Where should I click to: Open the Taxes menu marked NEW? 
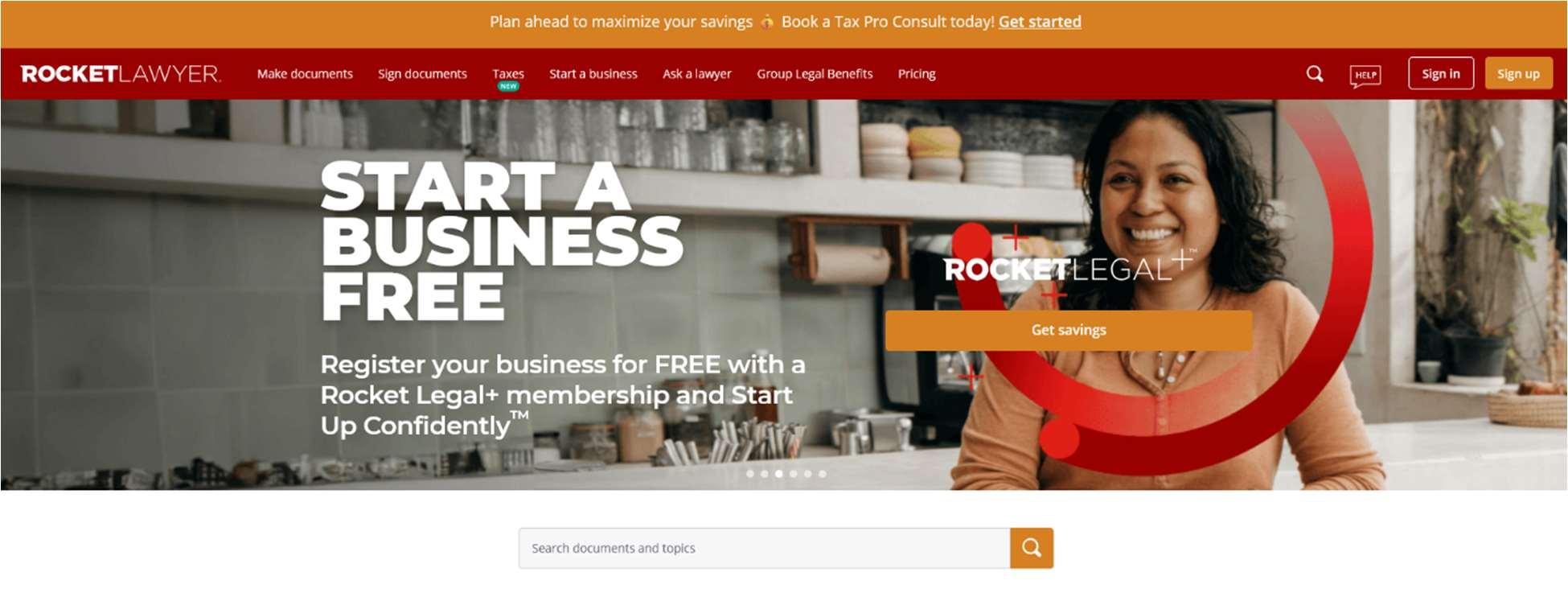[508, 76]
